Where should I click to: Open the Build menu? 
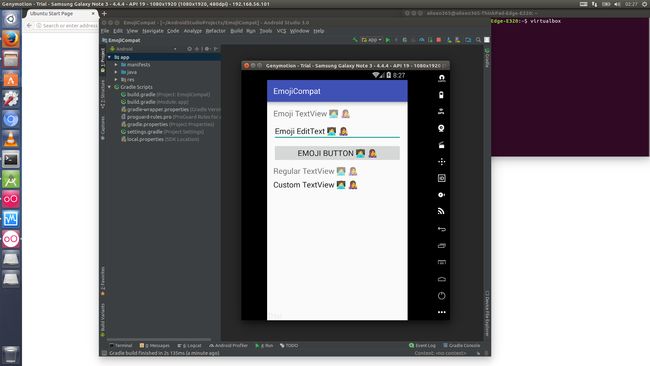tap(236, 31)
